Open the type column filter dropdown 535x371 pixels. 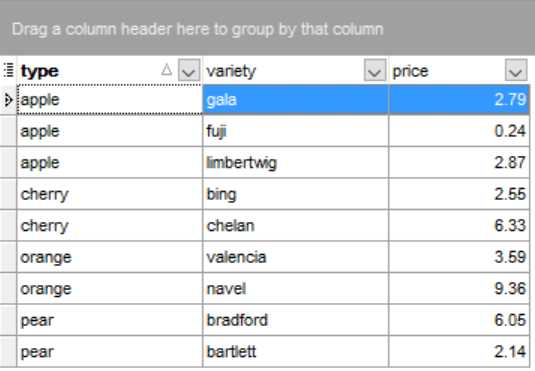pyautogui.click(x=189, y=70)
